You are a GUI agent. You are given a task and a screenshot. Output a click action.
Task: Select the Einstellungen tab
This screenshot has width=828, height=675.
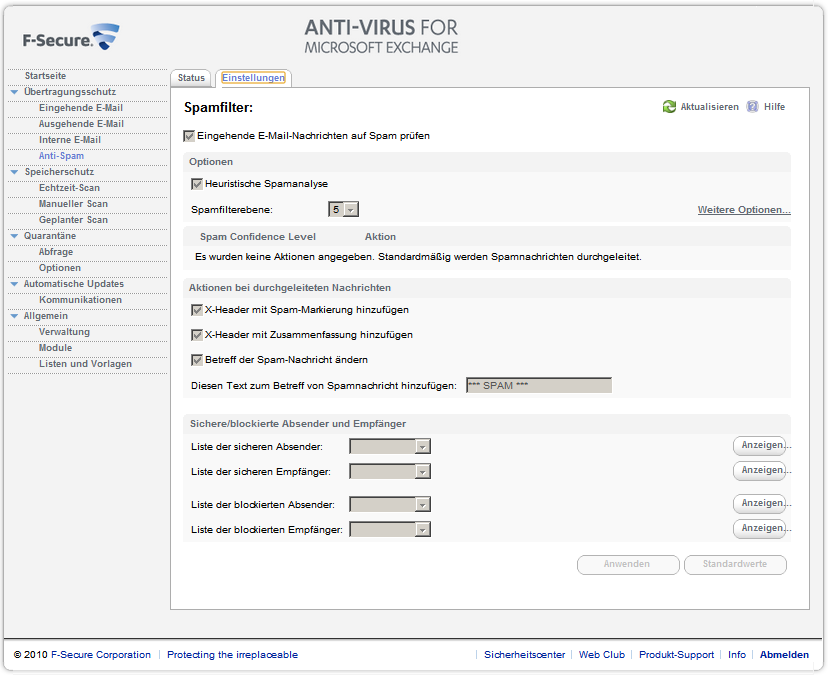[253, 78]
